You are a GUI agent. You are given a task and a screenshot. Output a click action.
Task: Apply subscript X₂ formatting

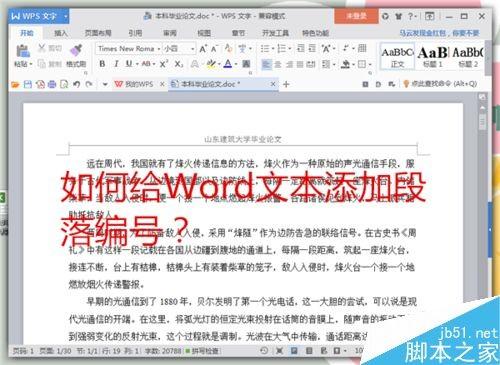click(179, 64)
